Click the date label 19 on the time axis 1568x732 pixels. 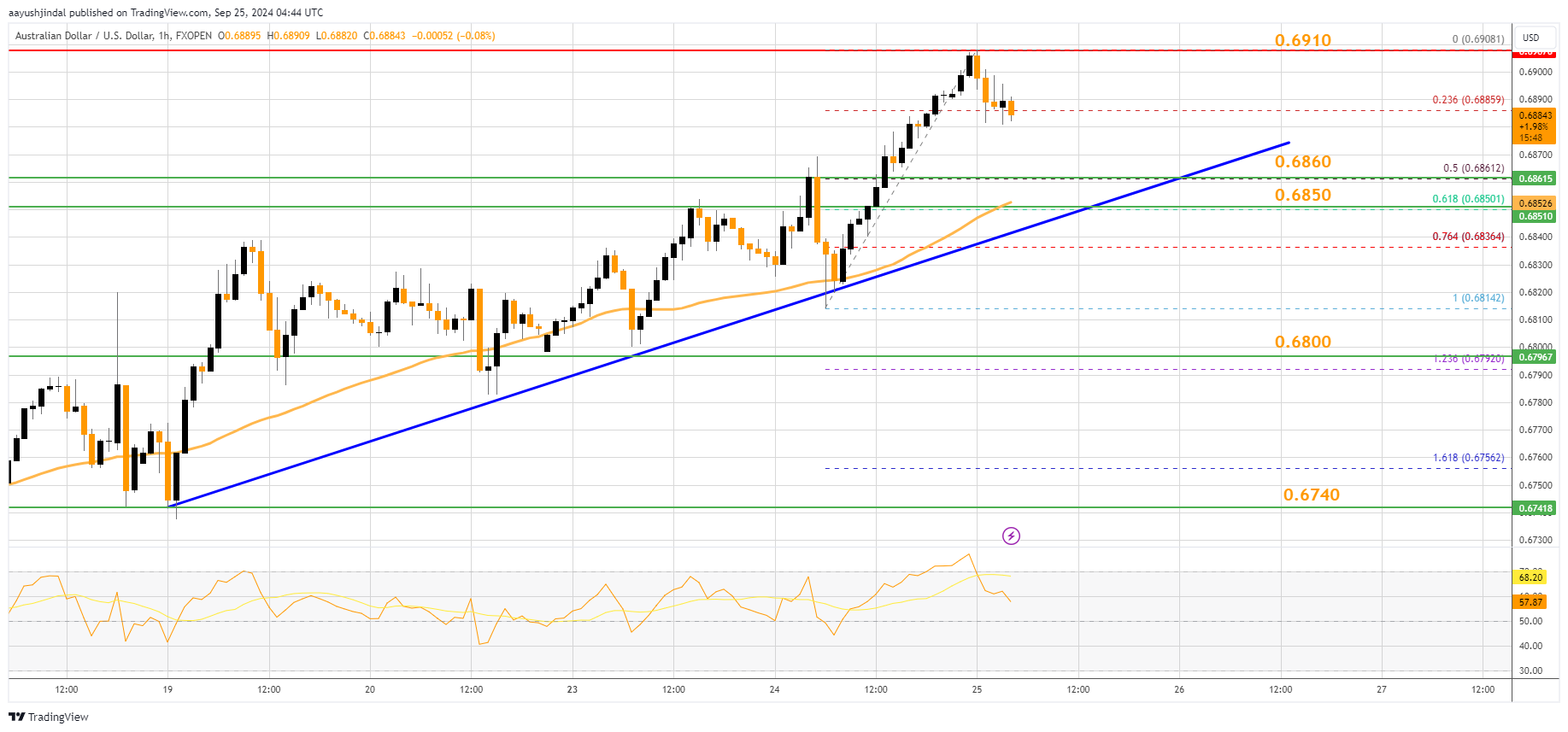click(x=167, y=689)
